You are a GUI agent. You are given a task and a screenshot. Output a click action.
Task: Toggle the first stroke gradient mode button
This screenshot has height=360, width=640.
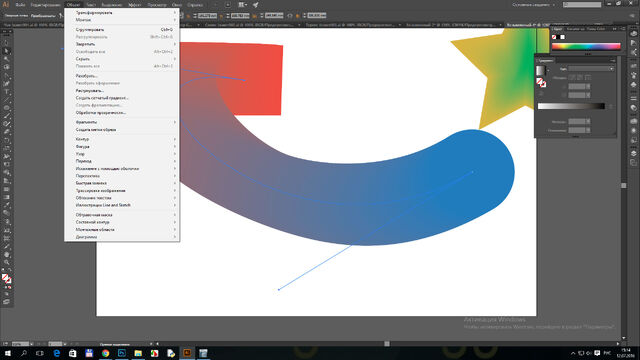click(x=572, y=77)
